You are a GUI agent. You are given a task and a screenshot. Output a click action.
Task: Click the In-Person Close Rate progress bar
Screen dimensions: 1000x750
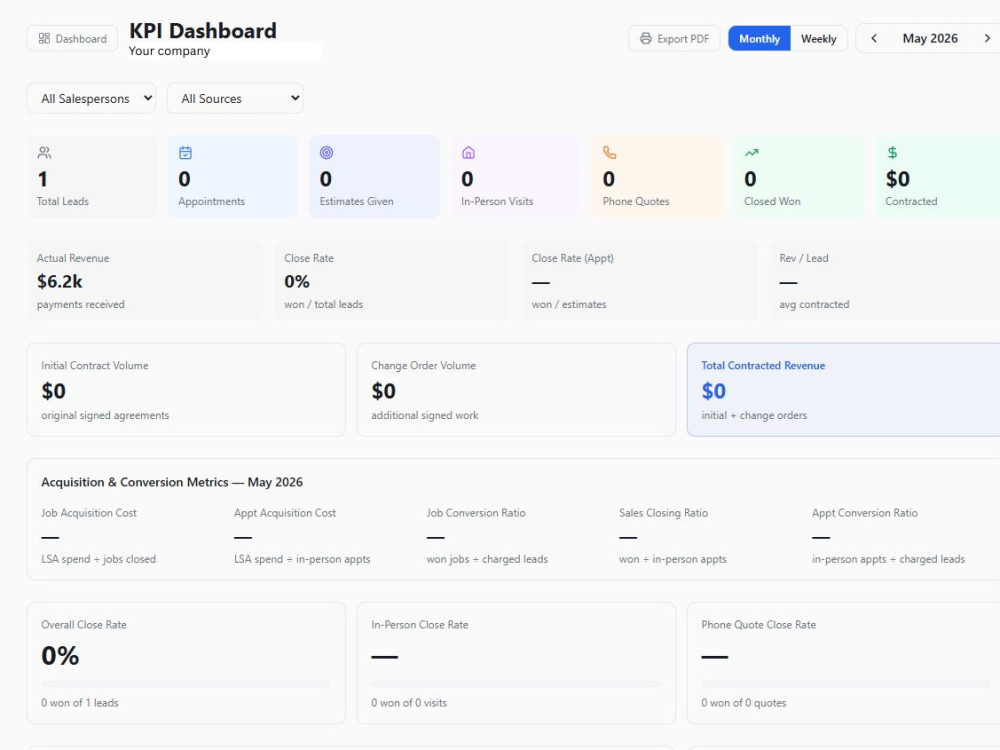(516, 684)
